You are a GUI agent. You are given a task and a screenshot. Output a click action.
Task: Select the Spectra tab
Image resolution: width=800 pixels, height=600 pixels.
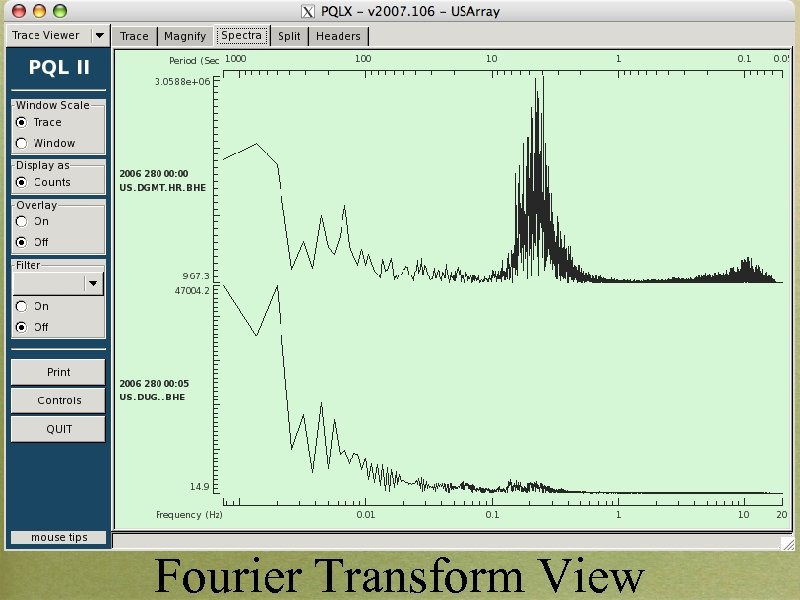(242, 35)
